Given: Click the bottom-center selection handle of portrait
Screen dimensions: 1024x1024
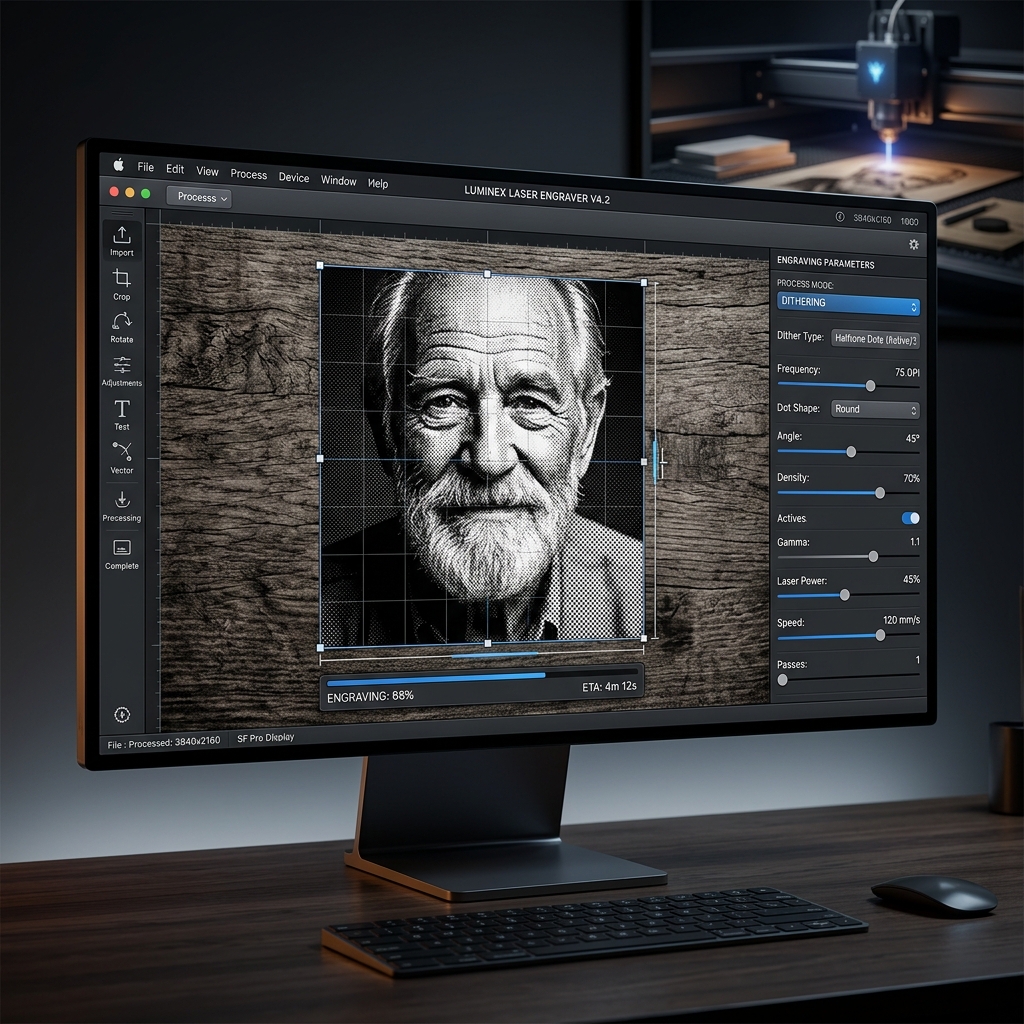Looking at the screenshot, I should click(x=488, y=644).
